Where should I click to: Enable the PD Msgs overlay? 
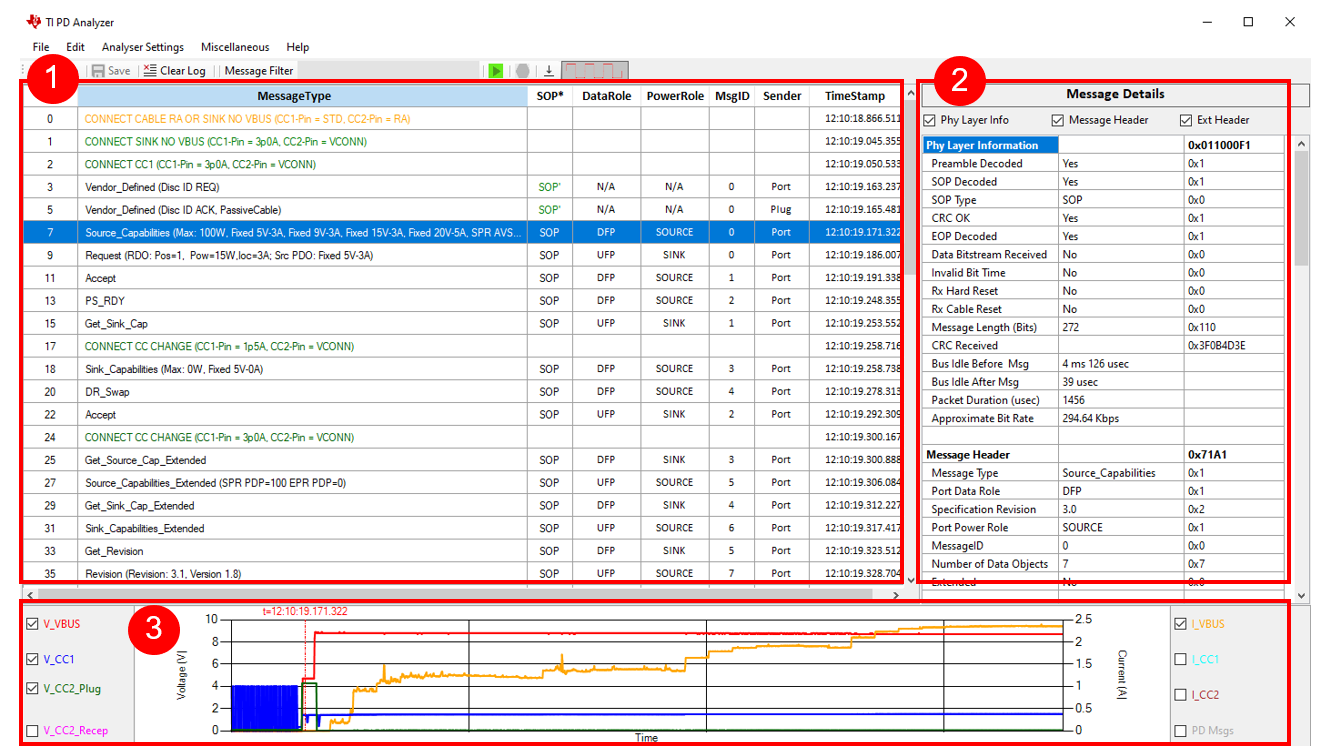pos(1181,731)
